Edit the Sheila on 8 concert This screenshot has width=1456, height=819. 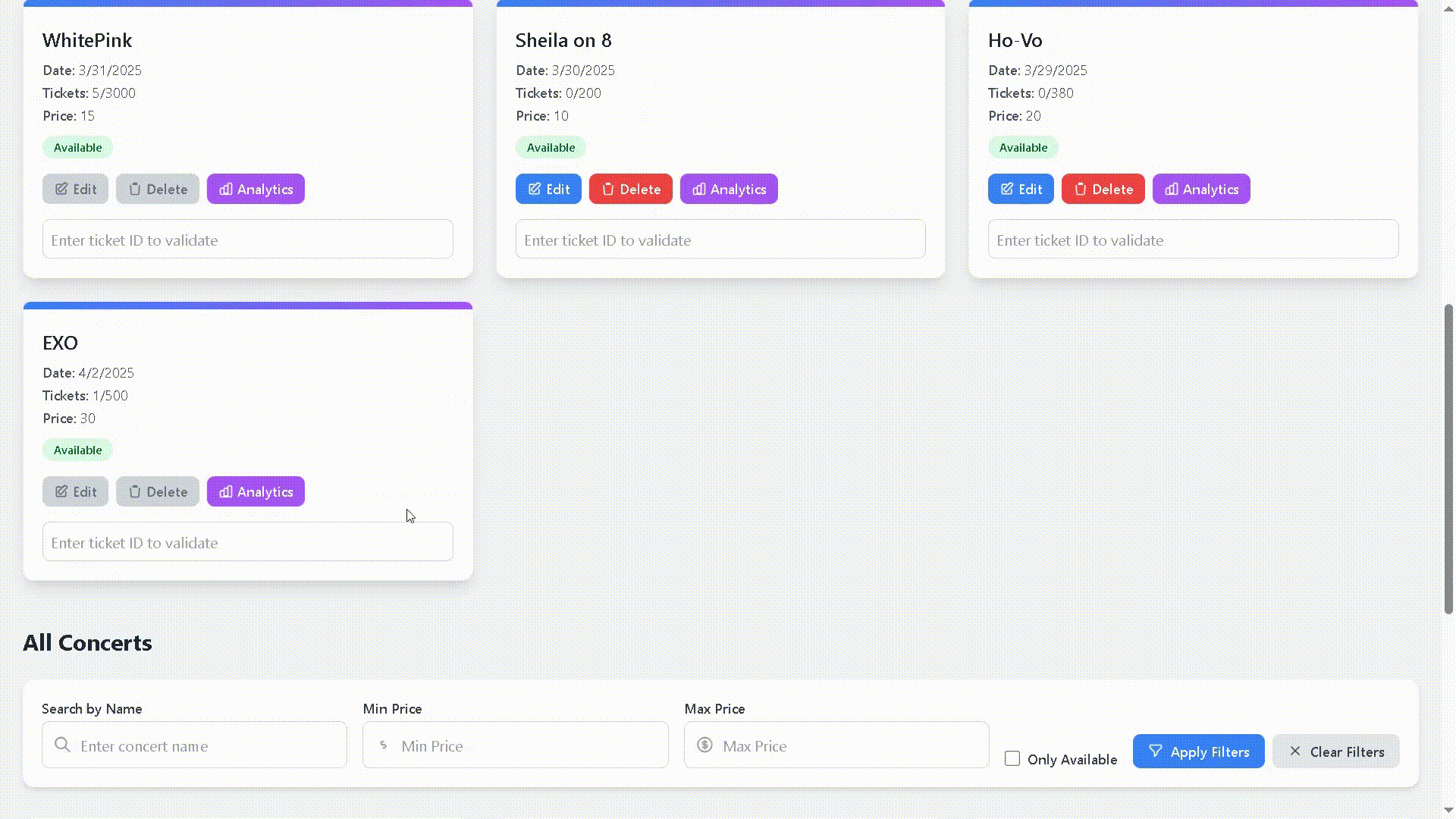coord(548,190)
